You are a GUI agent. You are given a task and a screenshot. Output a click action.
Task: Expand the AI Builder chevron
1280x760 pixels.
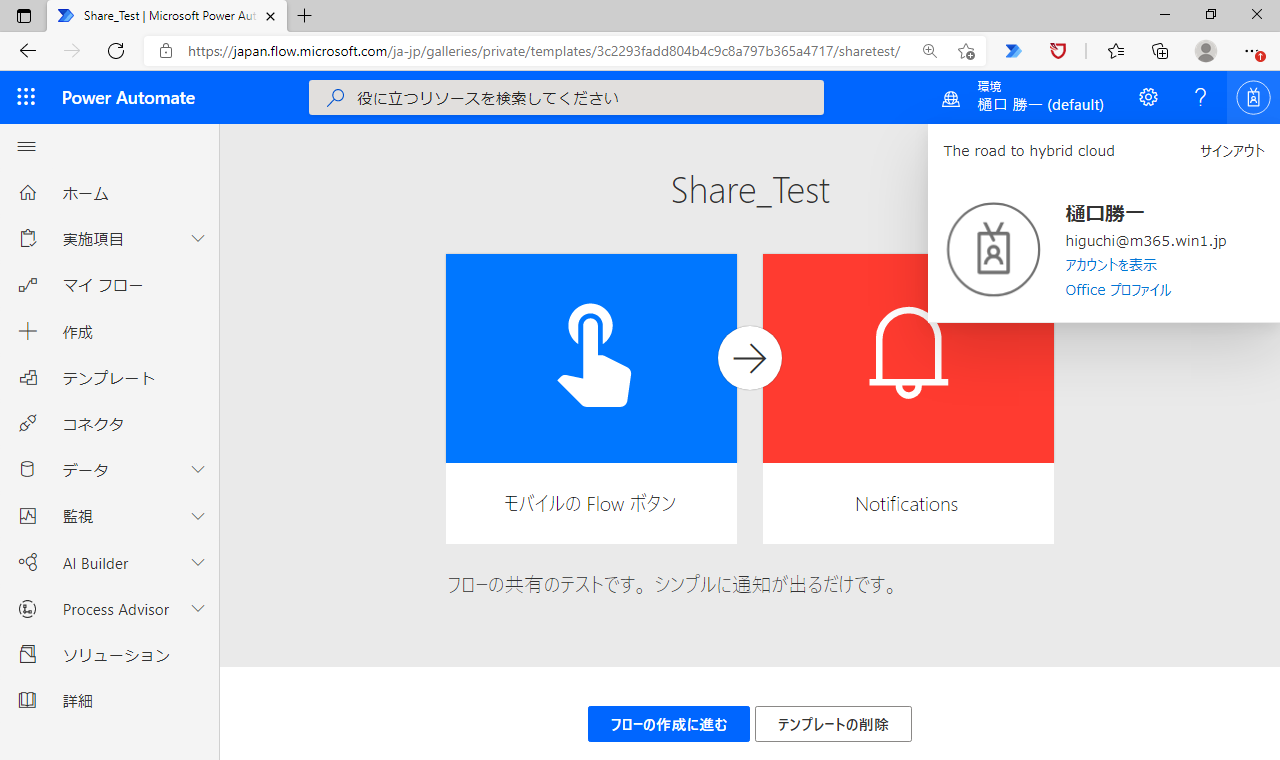[x=198, y=563]
